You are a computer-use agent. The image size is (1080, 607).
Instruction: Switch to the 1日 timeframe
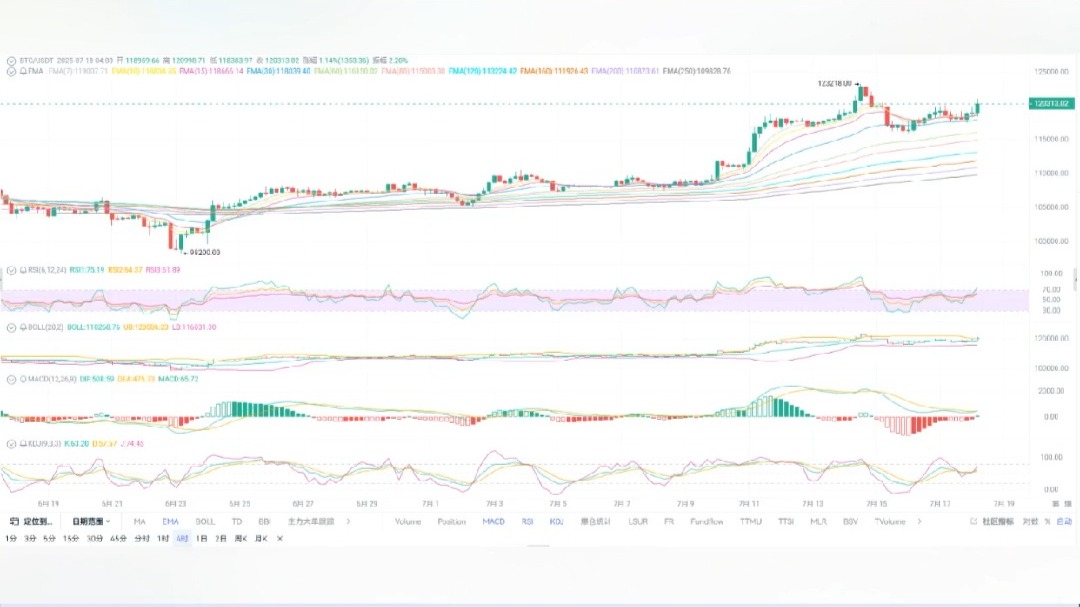coord(201,539)
